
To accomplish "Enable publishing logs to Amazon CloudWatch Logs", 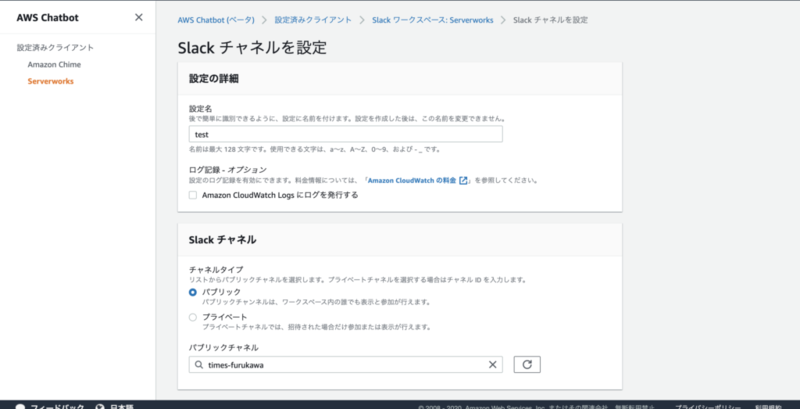I will pyautogui.click(x=193, y=195).
